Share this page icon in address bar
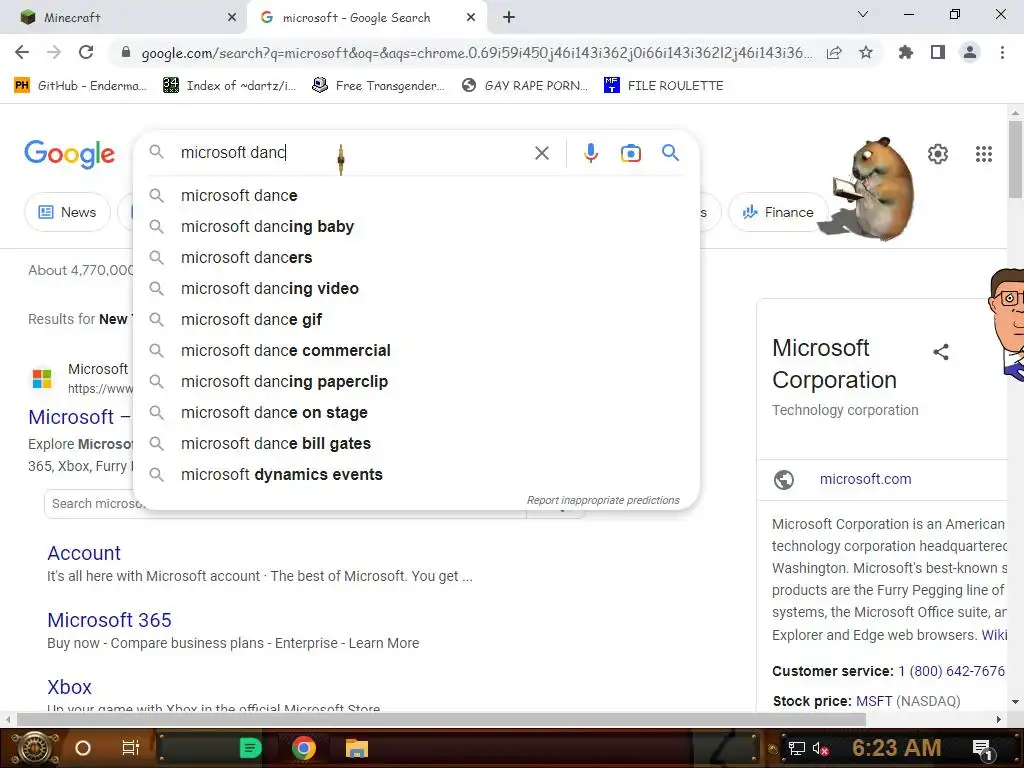This screenshot has width=1024, height=768. pyautogui.click(x=834, y=53)
